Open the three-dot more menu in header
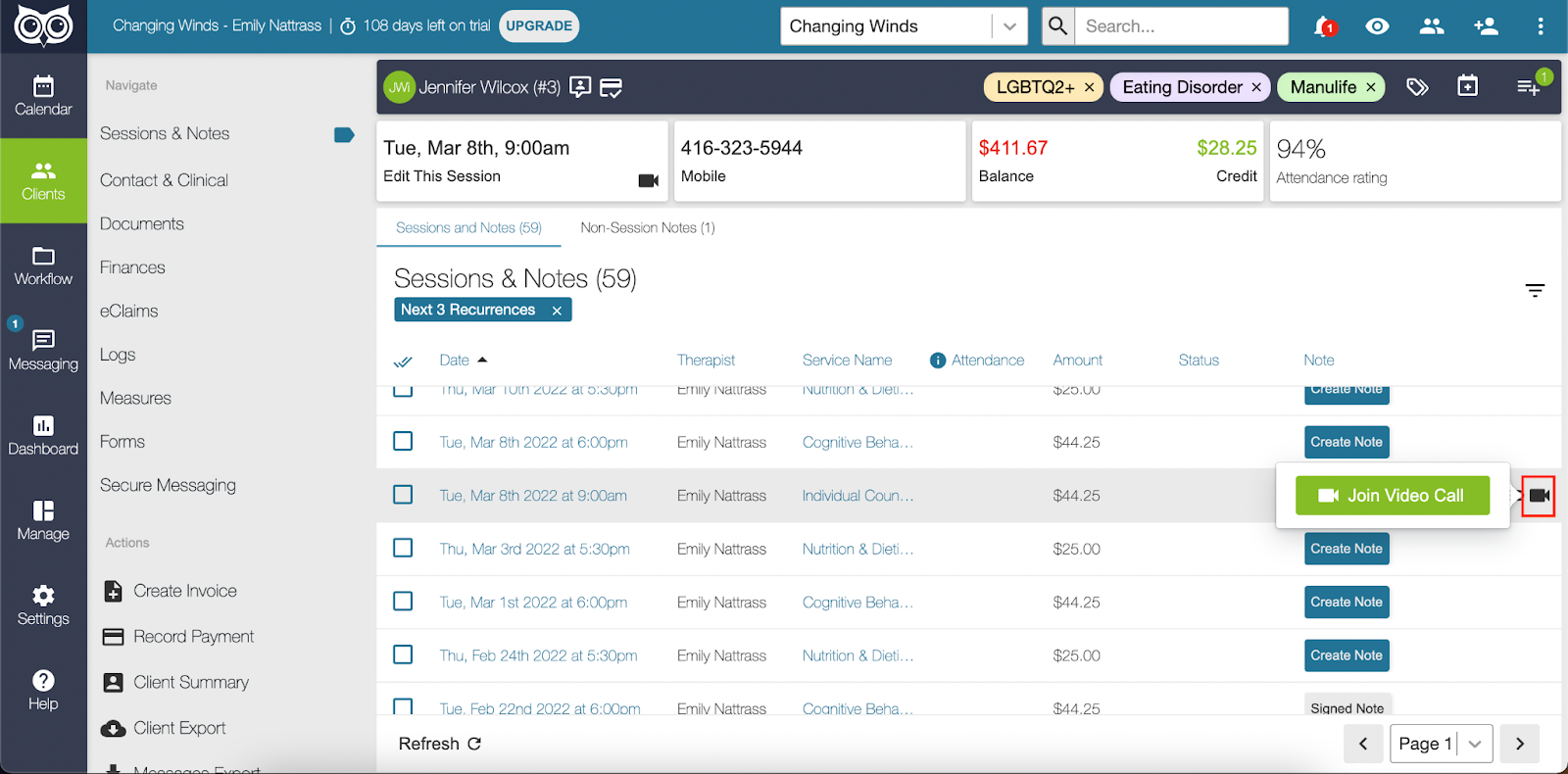Viewport: 1568px width, 774px height. coord(1541,26)
